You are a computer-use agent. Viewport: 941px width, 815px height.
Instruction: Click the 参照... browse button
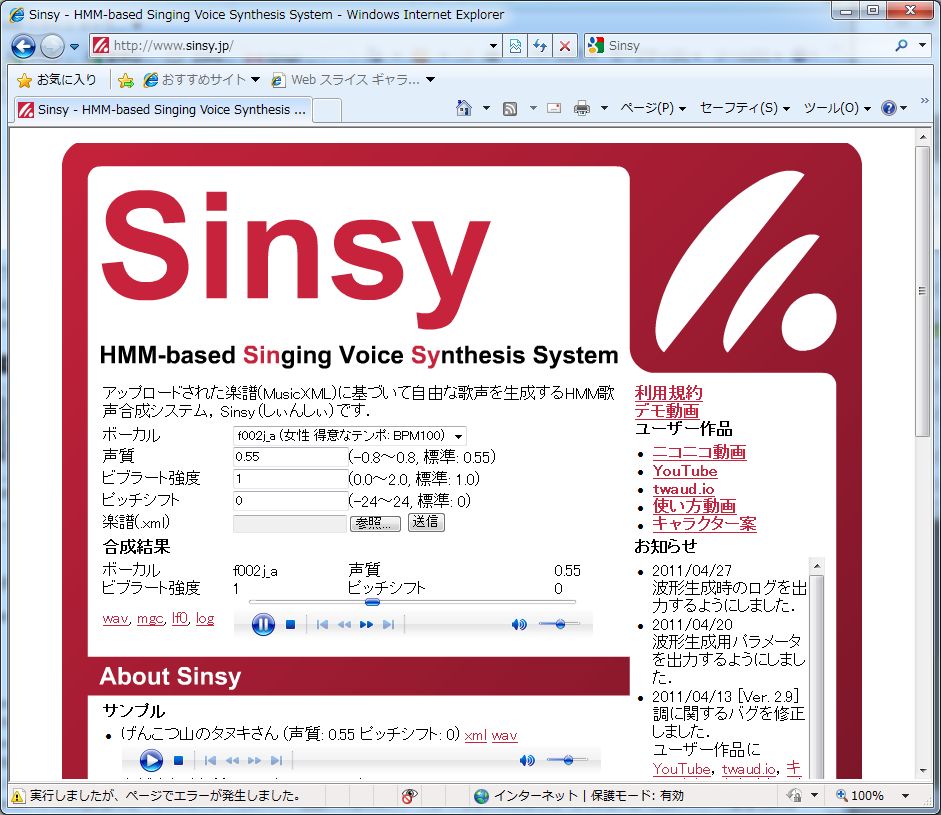coord(375,523)
